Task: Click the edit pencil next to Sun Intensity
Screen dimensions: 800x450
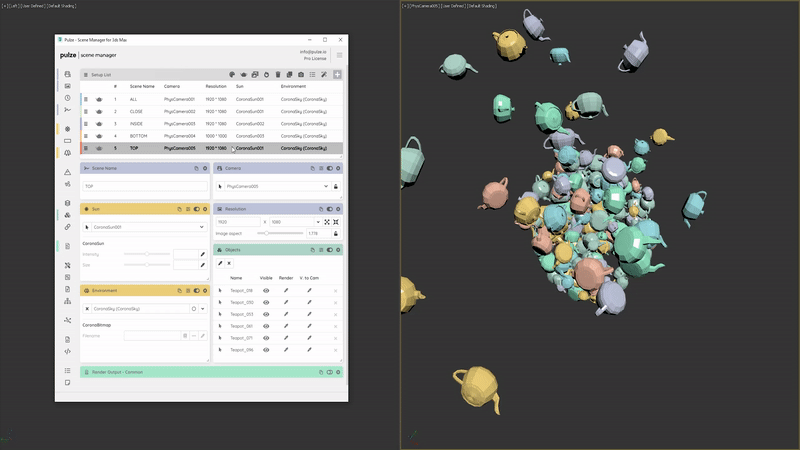Action: click(203, 254)
